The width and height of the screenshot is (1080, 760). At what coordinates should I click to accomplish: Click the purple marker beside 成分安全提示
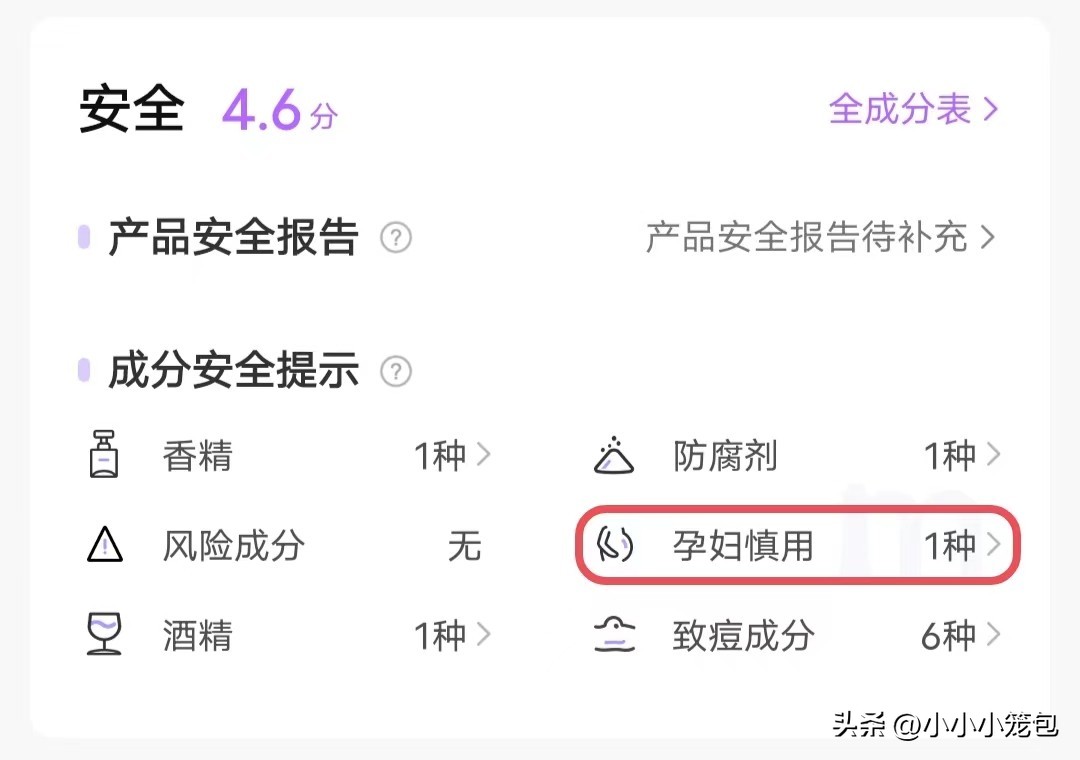pyautogui.click(x=84, y=369)
